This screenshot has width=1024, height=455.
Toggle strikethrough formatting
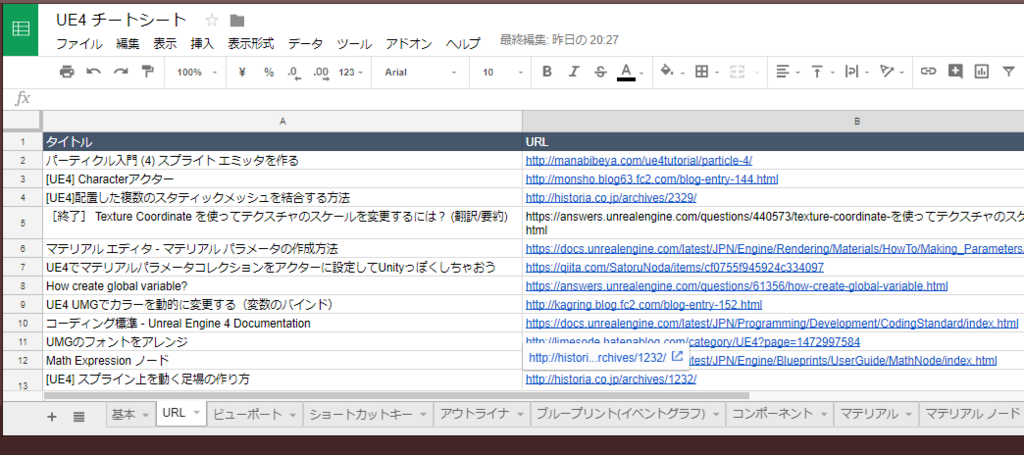(x=600, y=72)
